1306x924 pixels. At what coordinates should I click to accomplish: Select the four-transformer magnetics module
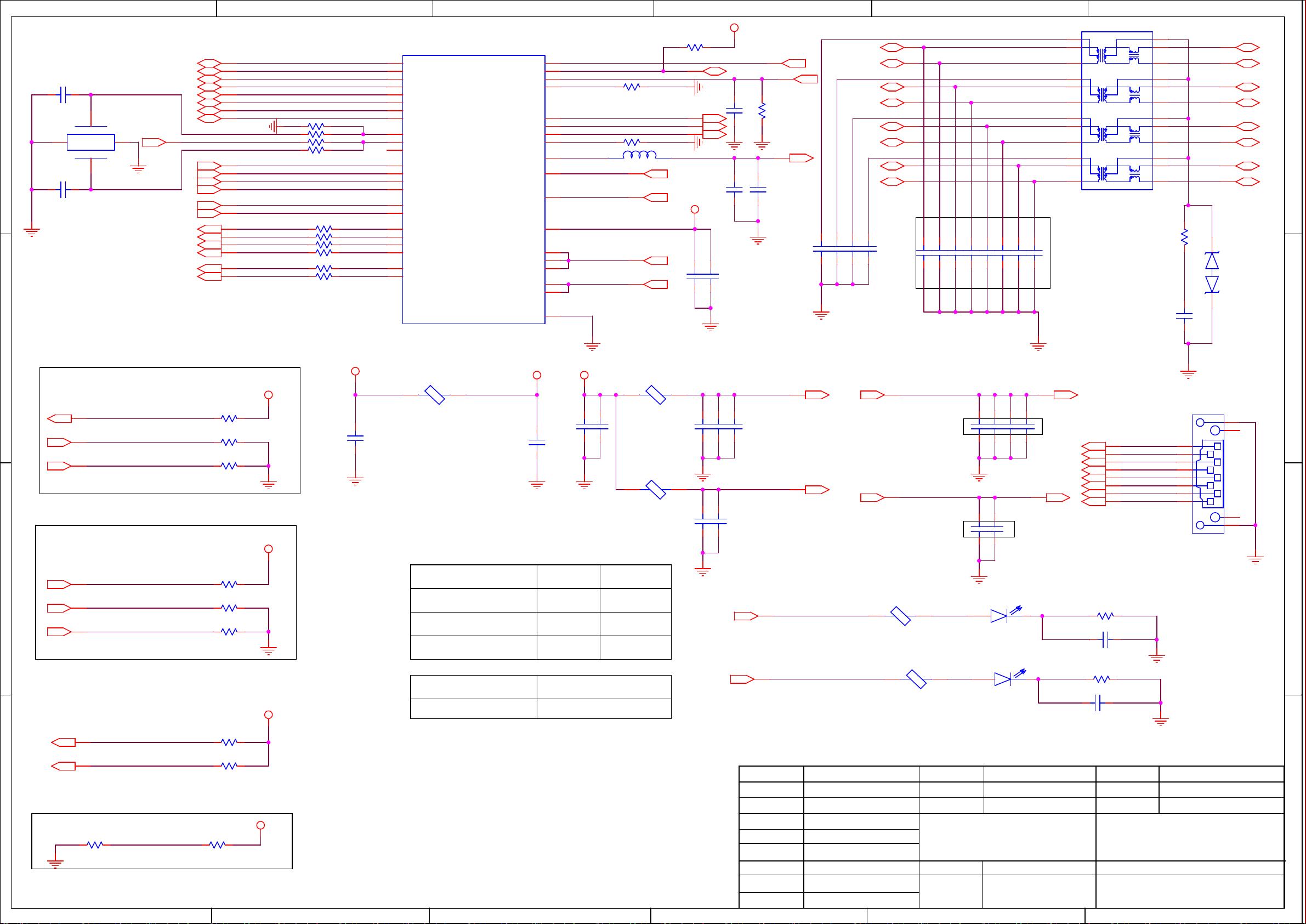[1117, 110]
